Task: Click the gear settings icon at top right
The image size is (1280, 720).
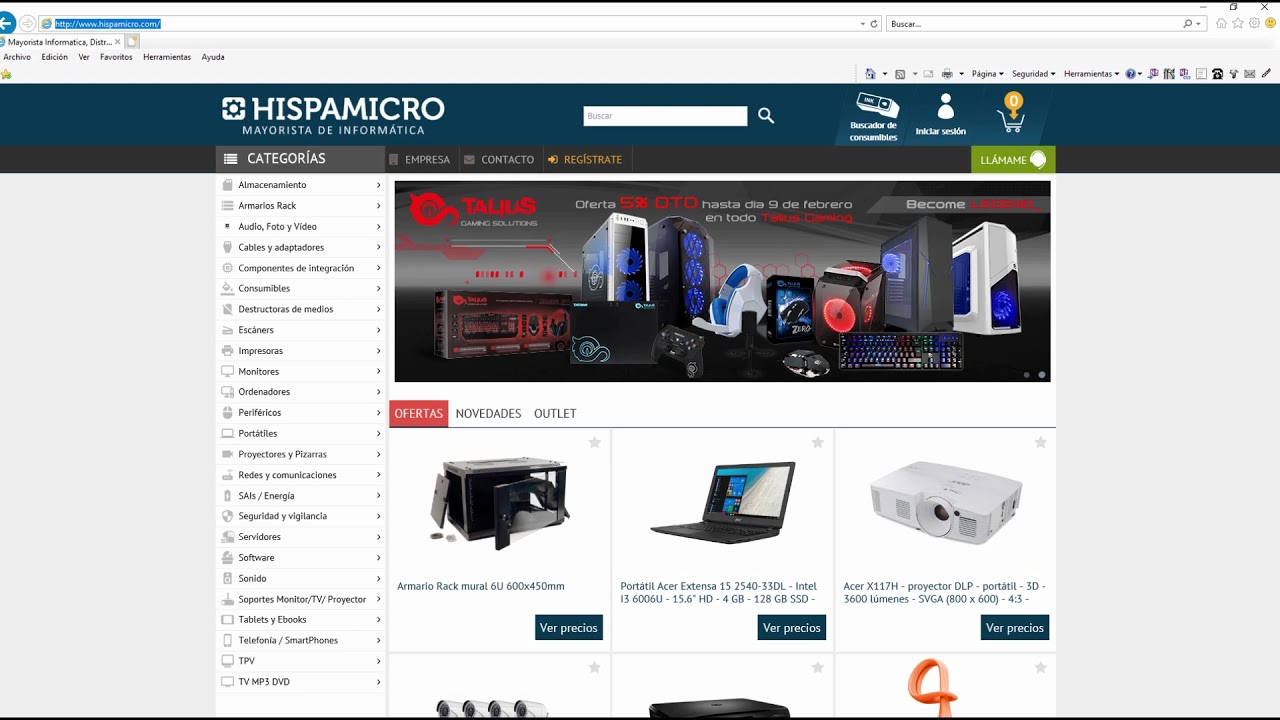Action: [x=1254, y=23]
